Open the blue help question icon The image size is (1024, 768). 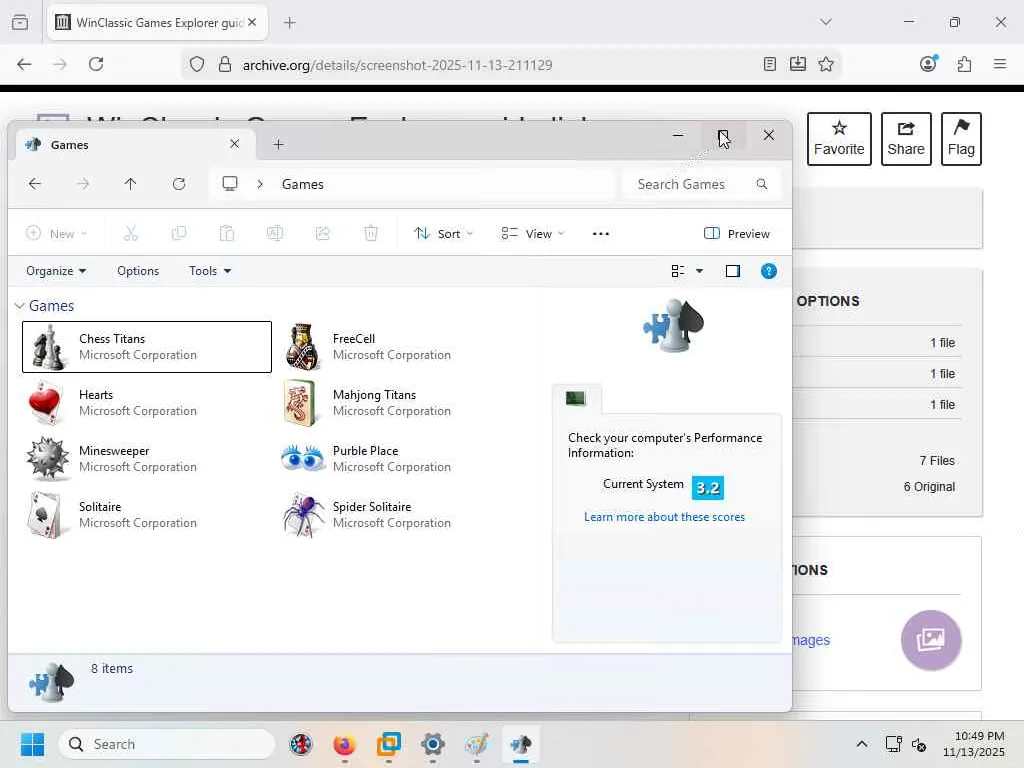coord(769,271)
